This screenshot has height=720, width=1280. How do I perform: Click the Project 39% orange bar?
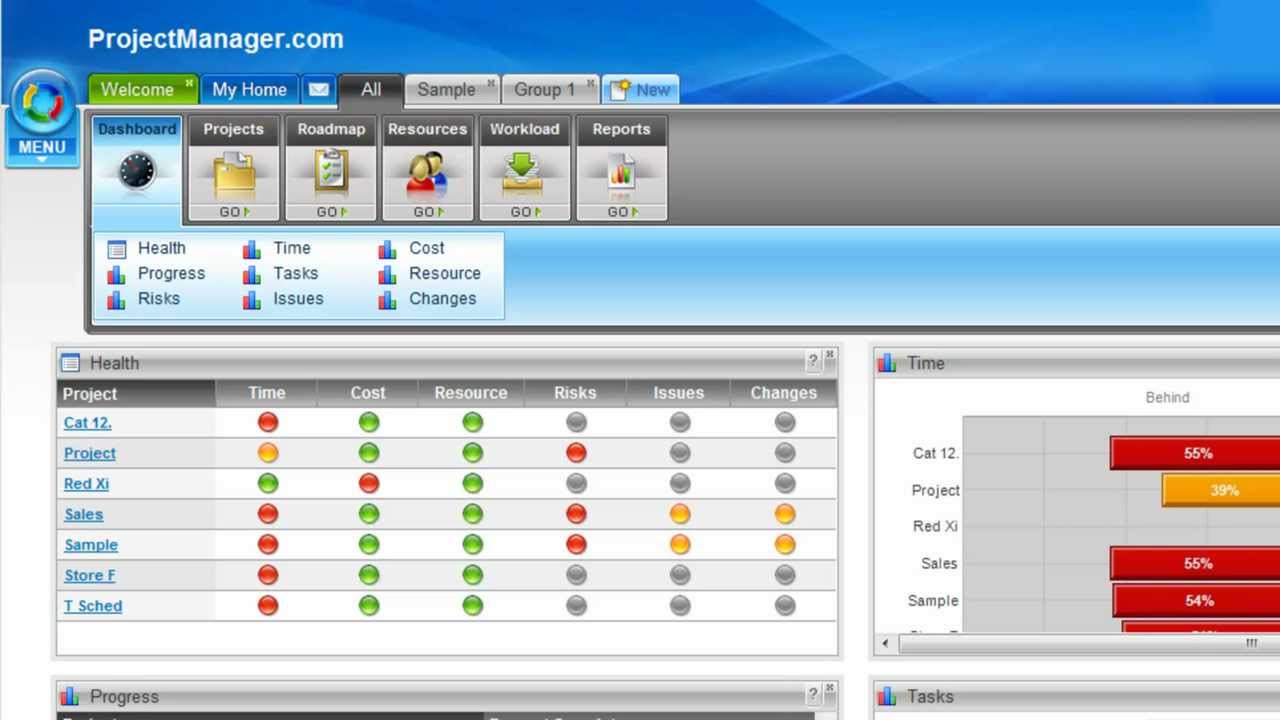click(x=1221, y=490)
